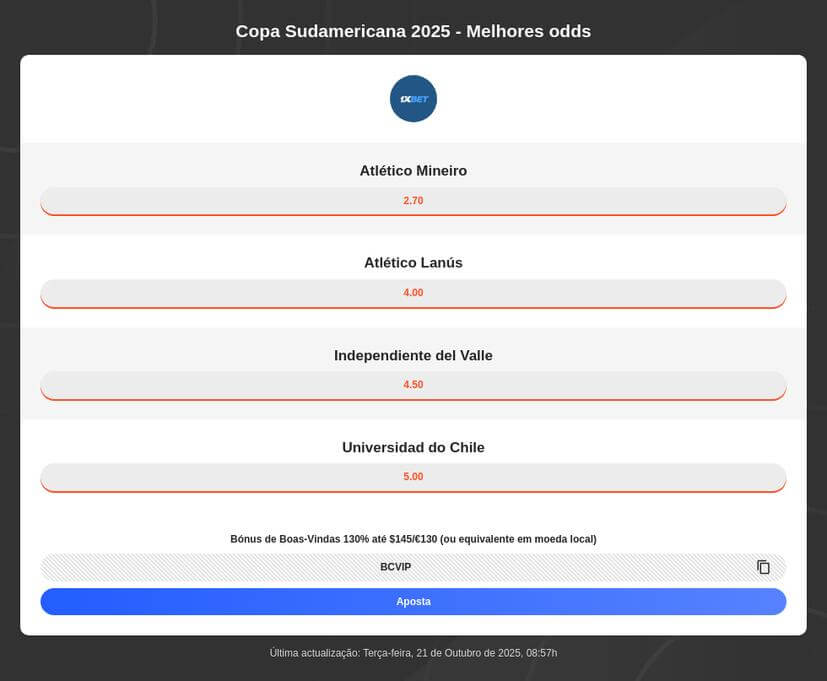The height and width of the screenshot is (681, 827).
Task: Click the Atlético Mineiro grey row background
Action: pyautogui.click(x=150, y=160)
